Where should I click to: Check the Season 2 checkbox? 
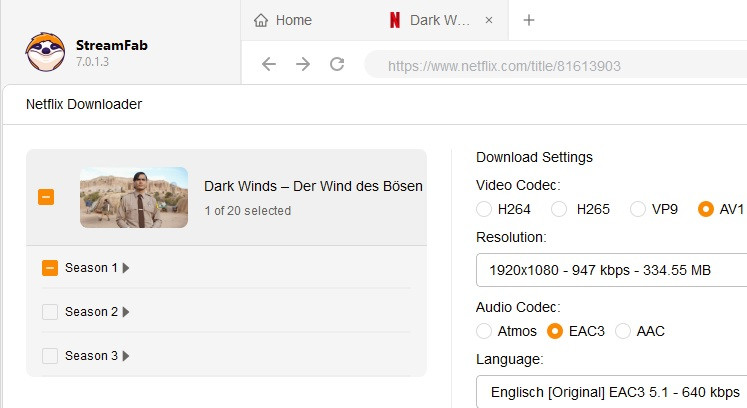50,312
